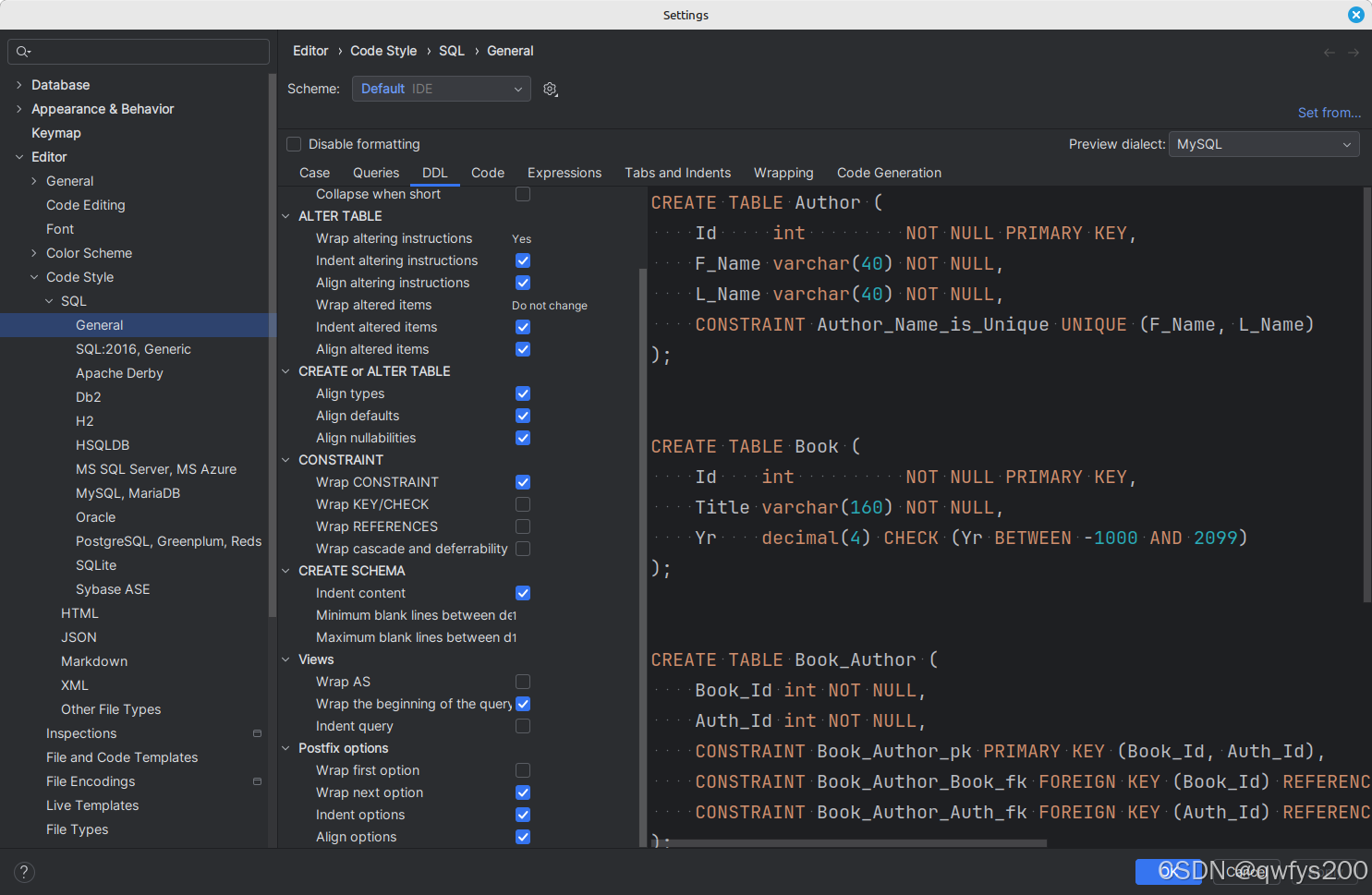This screenshot has width=1372, height=895.
Task: Select MS SQL Server, MS Azure item
Action: [156, 469]
